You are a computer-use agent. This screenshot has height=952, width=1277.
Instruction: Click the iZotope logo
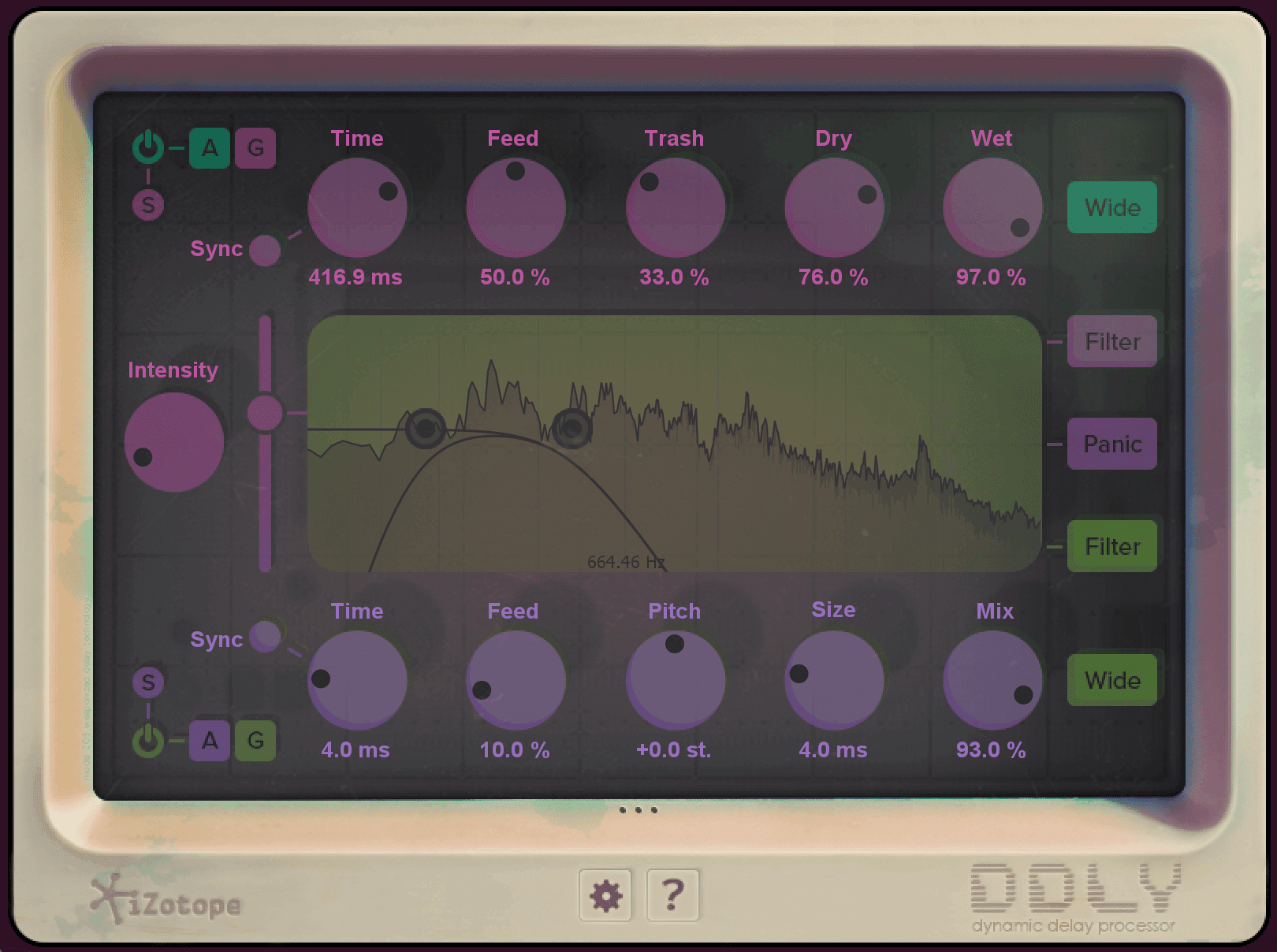(x=166, y=900)
